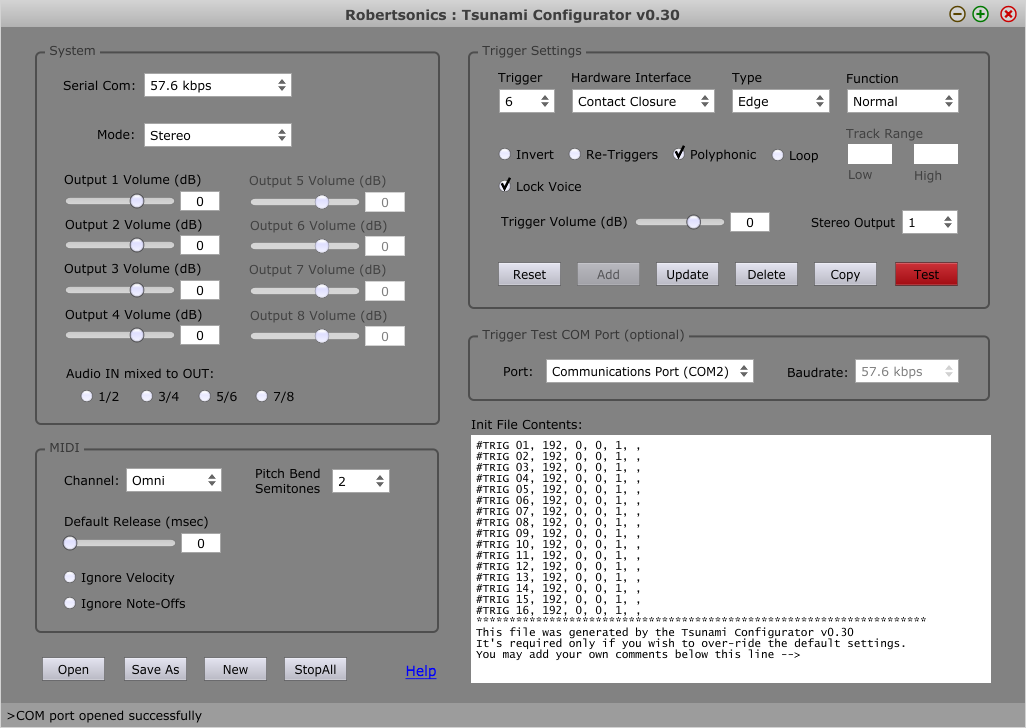Click the Output 4 Volume slider handle
Image resolution: width=1026 pixels, height=728 pixels.
coord(137,335)
